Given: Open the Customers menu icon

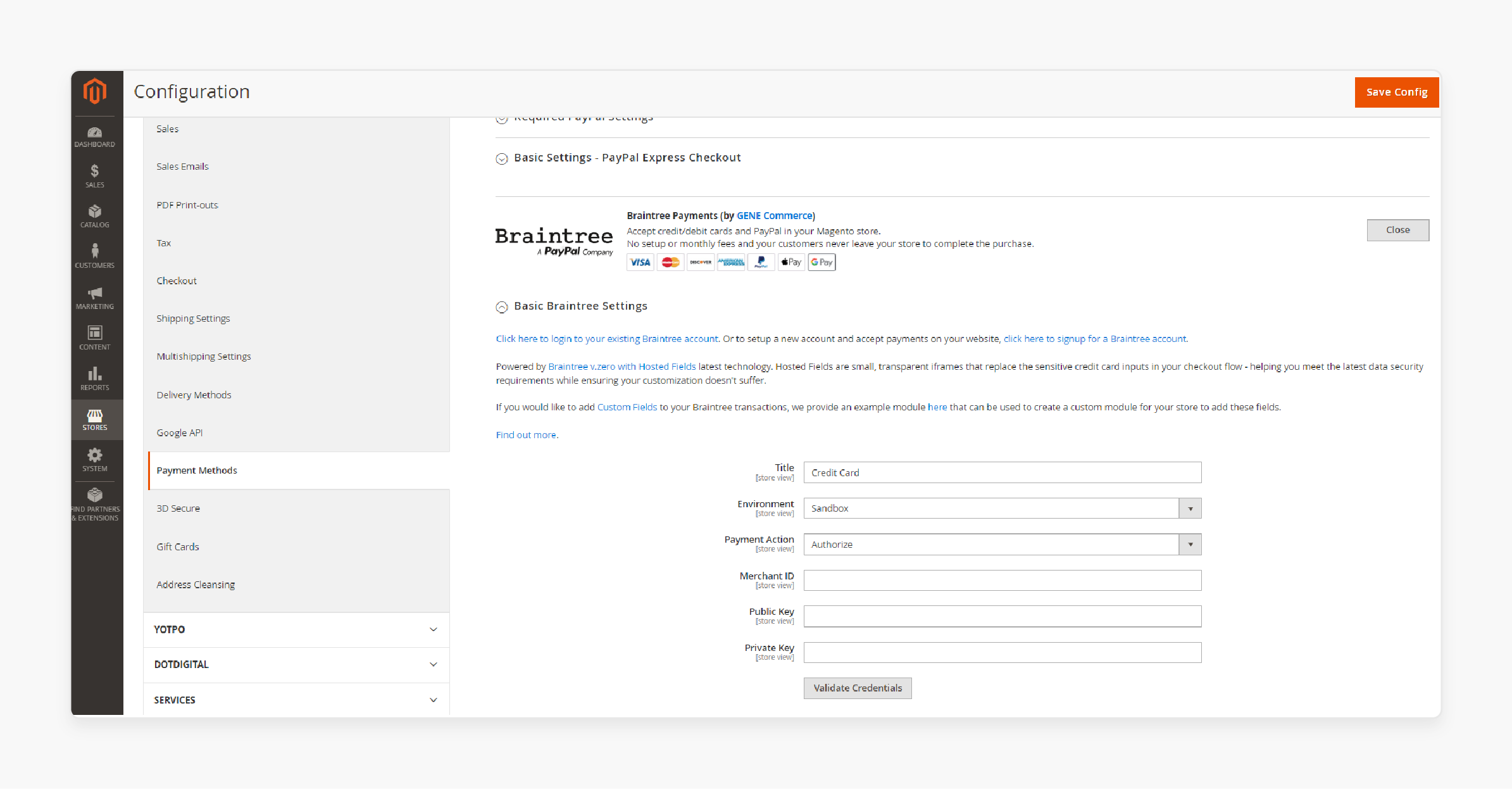Looking at the screenshot, I should coord(95,256).
